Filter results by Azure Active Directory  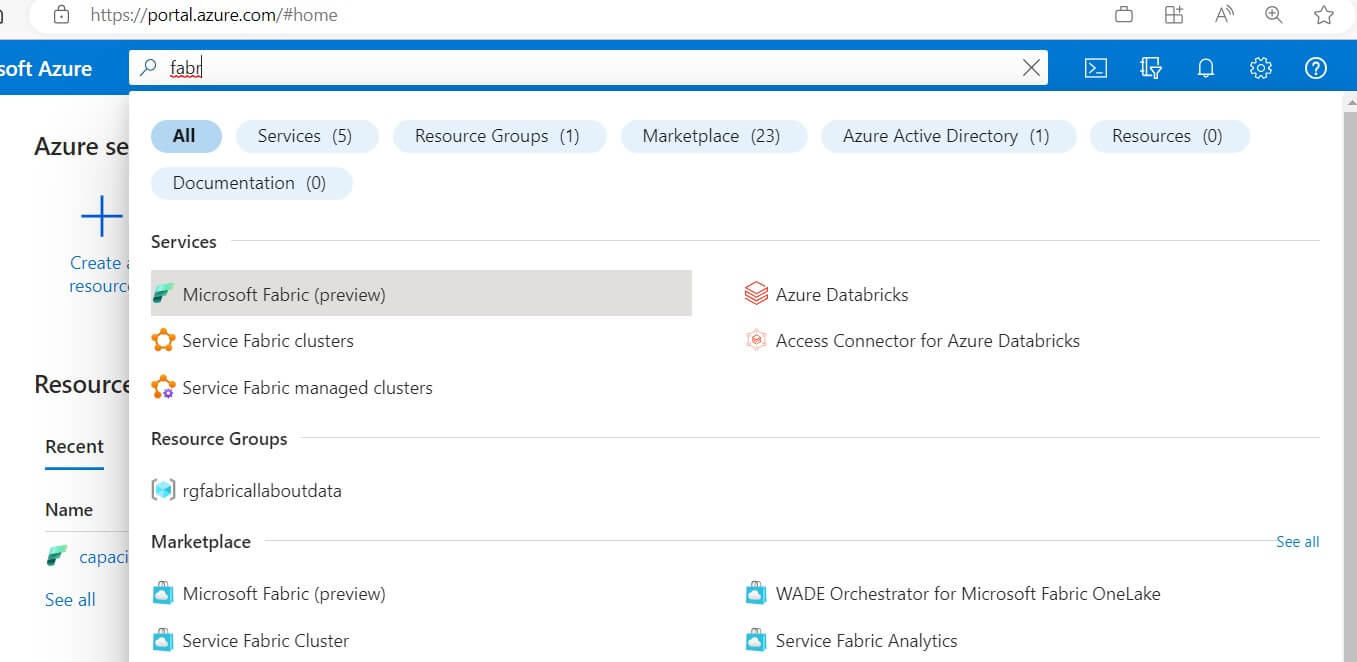pos(946,136)
